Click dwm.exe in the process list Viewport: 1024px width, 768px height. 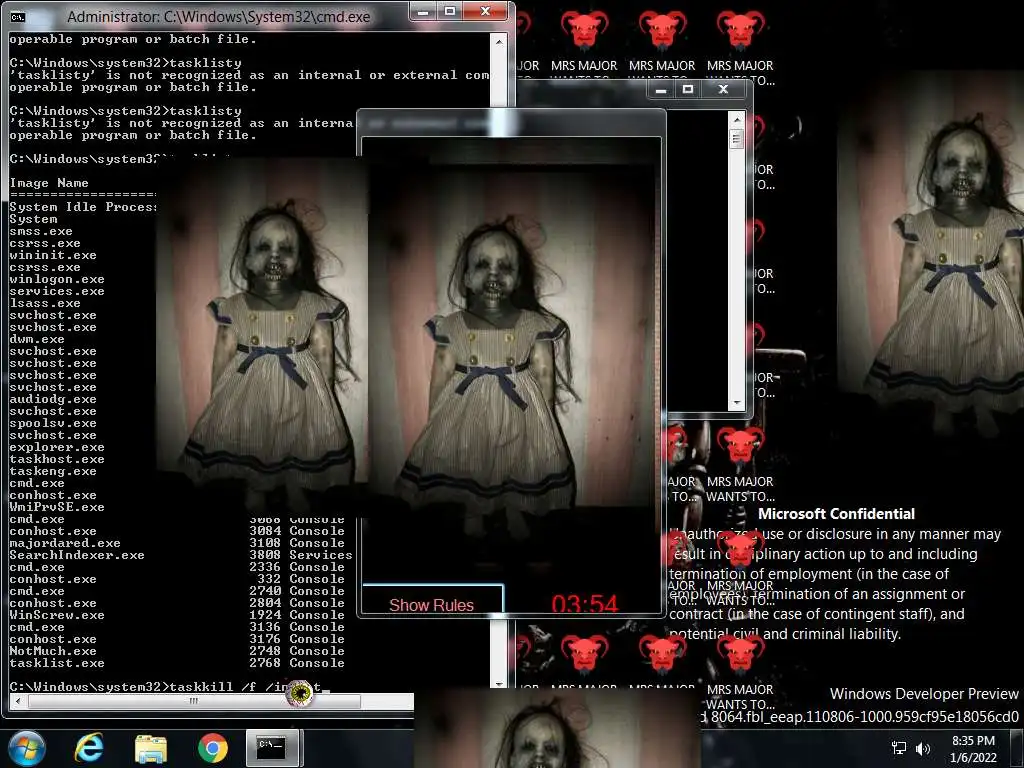tap(37, 339)
